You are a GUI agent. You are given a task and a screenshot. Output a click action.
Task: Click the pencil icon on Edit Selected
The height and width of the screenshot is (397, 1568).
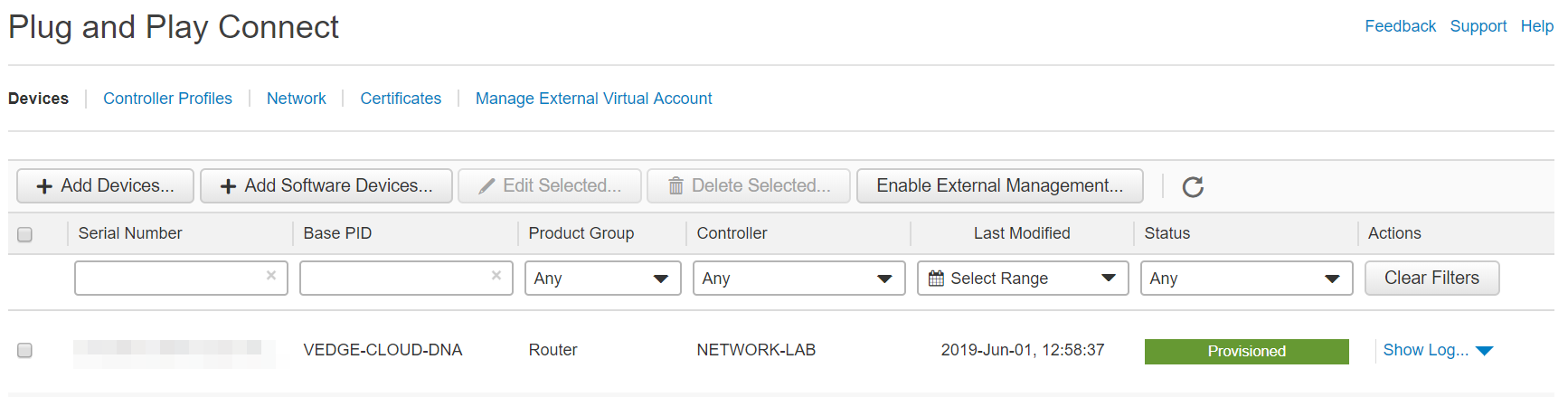[486, 186]
